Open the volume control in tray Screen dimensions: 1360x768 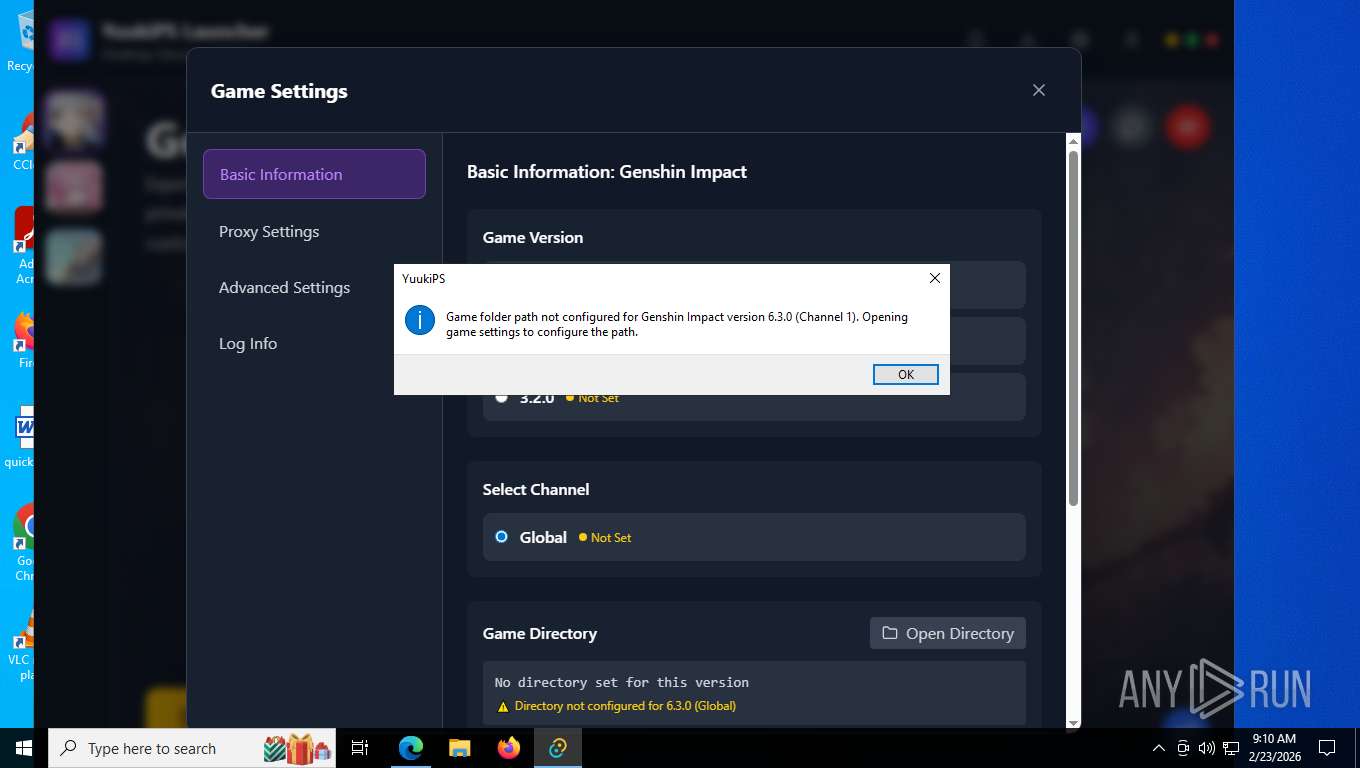1206,748
